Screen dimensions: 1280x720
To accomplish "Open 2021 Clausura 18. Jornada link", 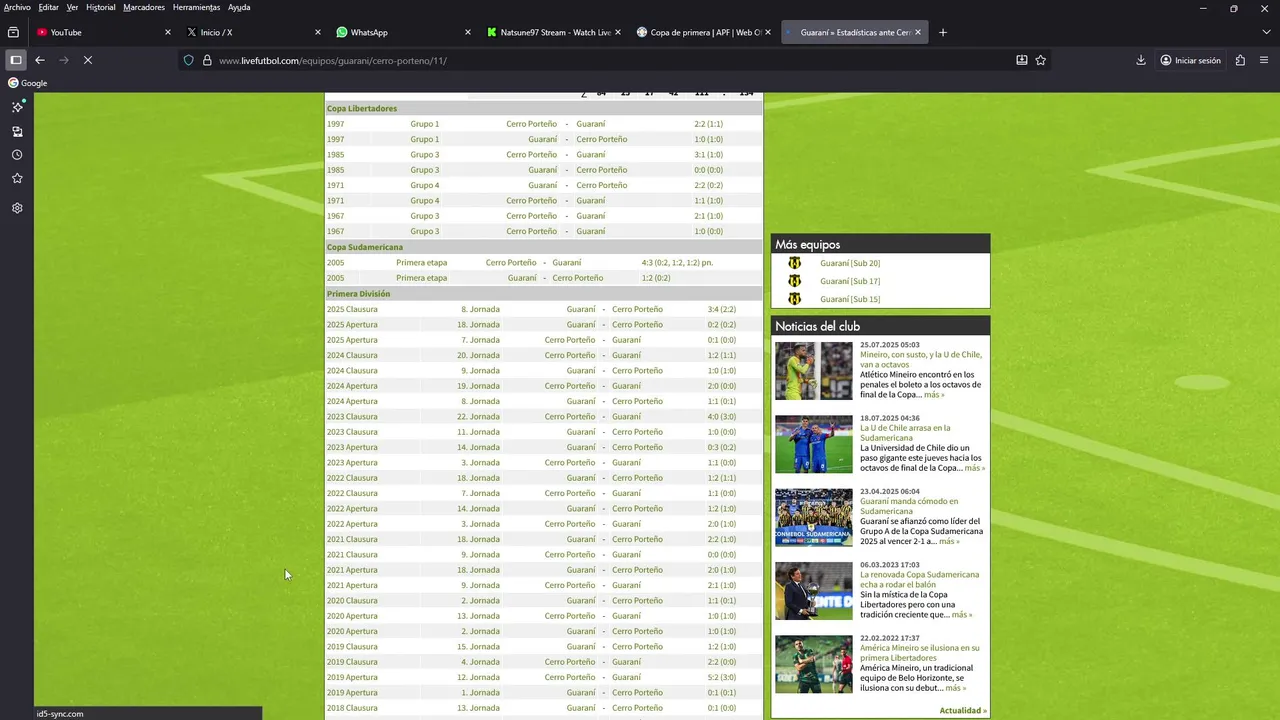I will (478, 539).
